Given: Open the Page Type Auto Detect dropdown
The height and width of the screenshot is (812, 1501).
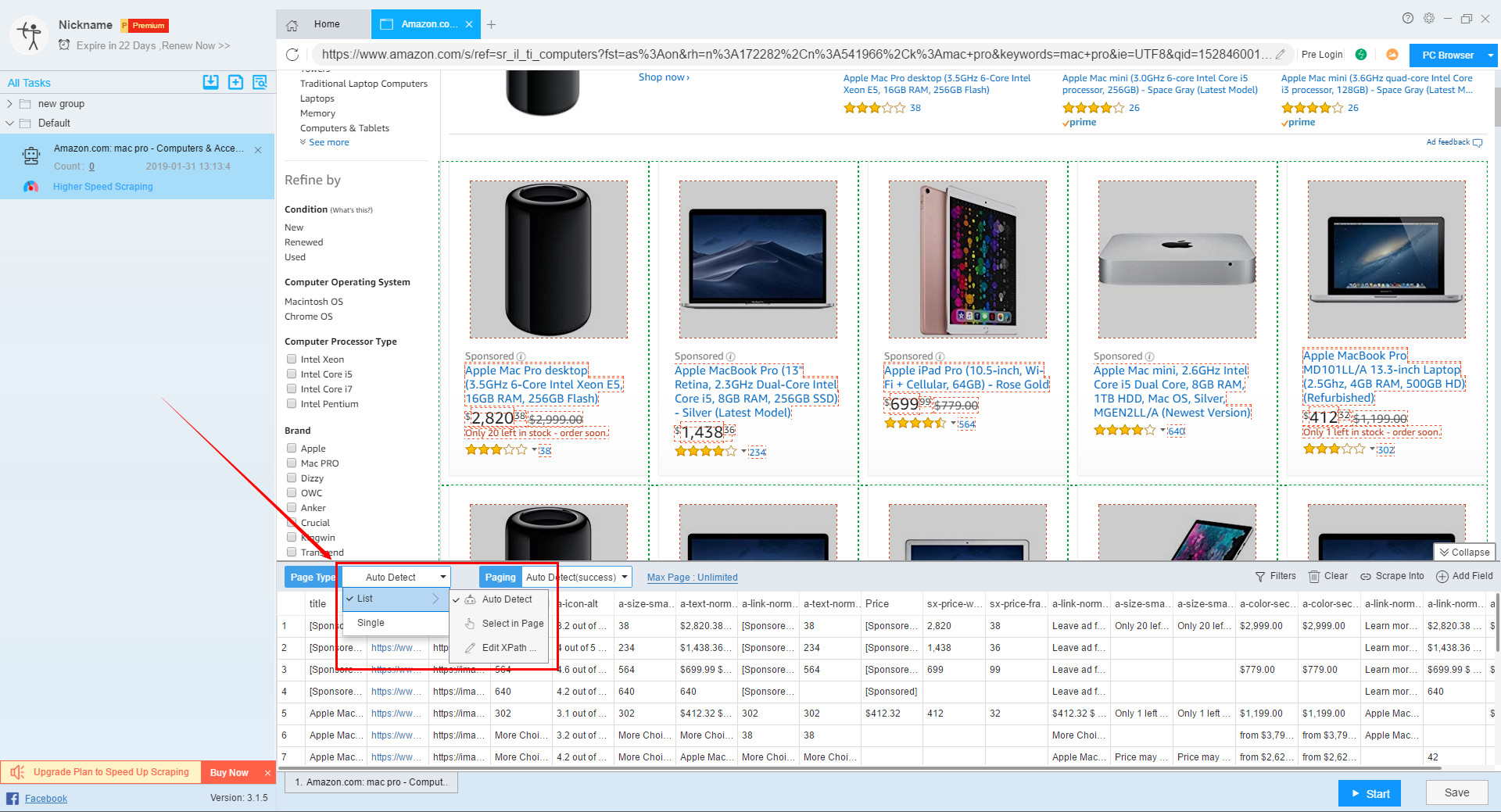Looking at the screenshot, I should tap(396, 577).
